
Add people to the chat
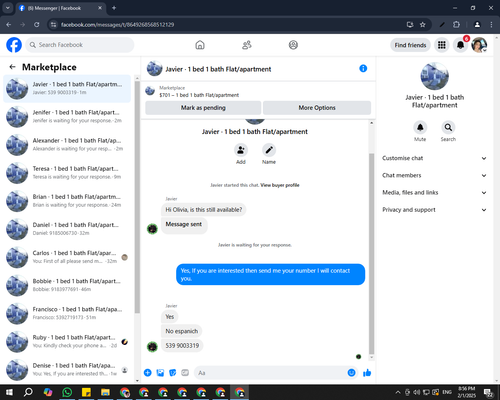(241, 150)
